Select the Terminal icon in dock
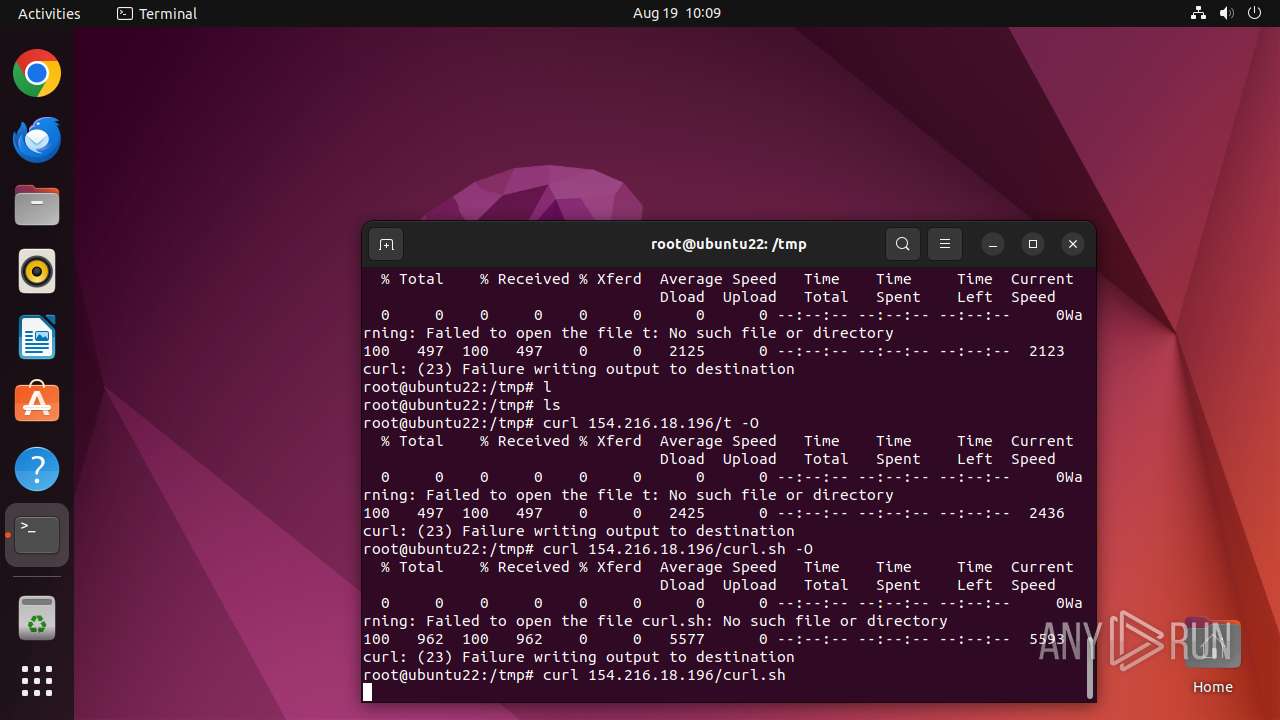Viewport: 1280px width, 720px height. (x=37, y=535)
